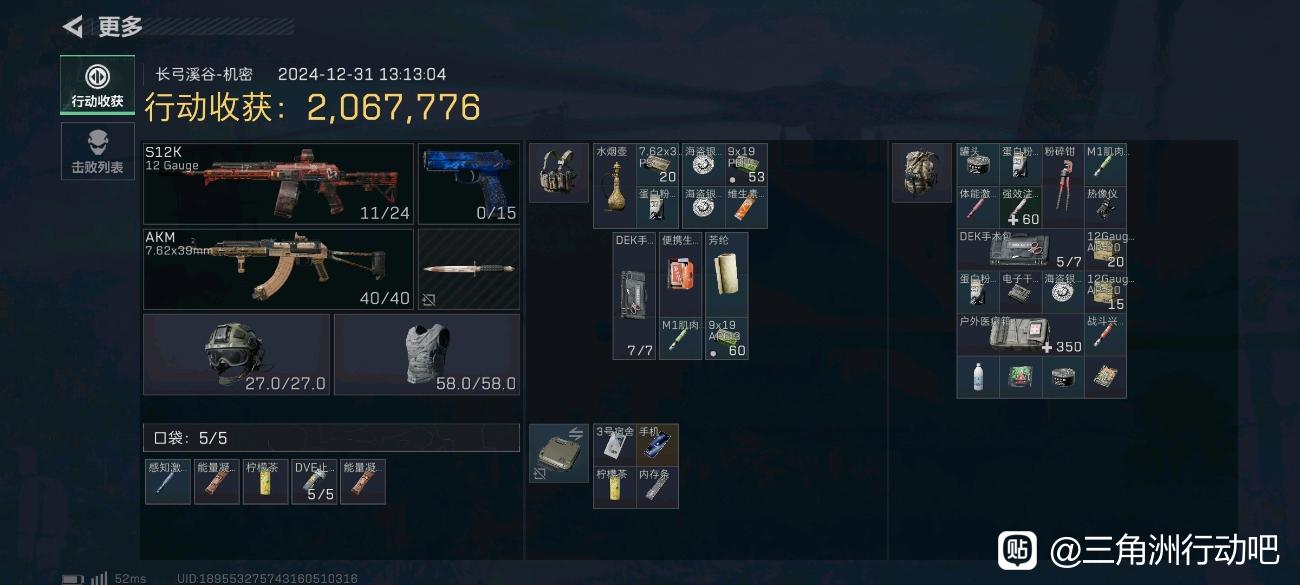Open the body armor slot showing 58.0/58.0
This screenshot has width=1300, height=585.
427,354
